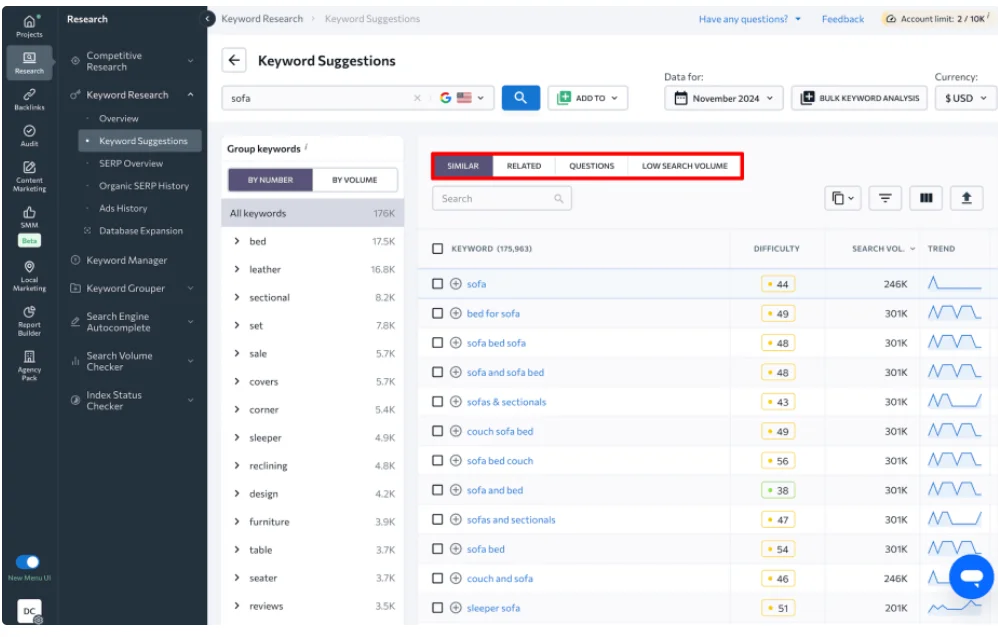Select the All keywords group row

pos(313,213)
